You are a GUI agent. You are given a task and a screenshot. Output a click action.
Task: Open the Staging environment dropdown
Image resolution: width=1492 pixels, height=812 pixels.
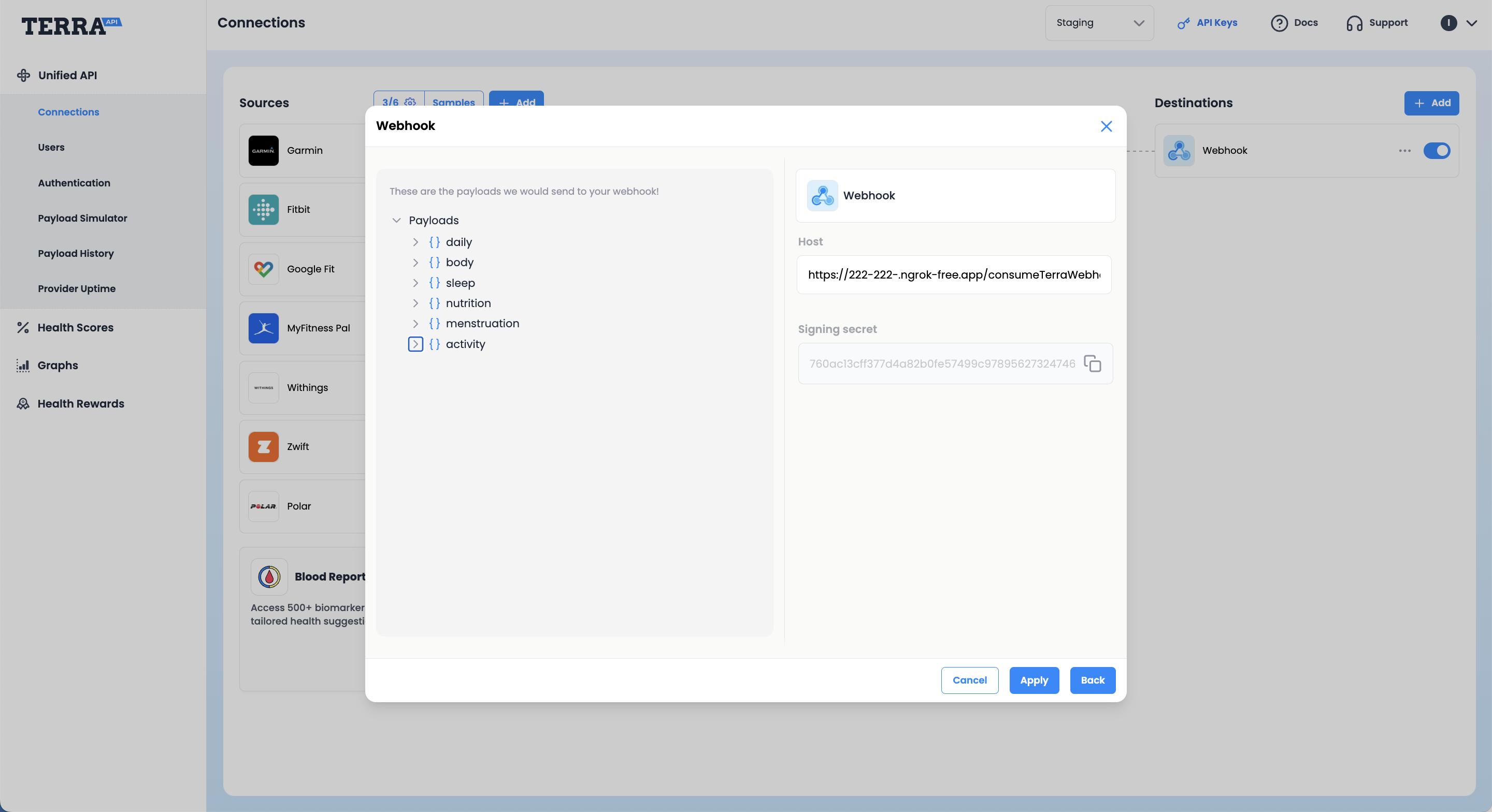click(x=1099, y=23)
